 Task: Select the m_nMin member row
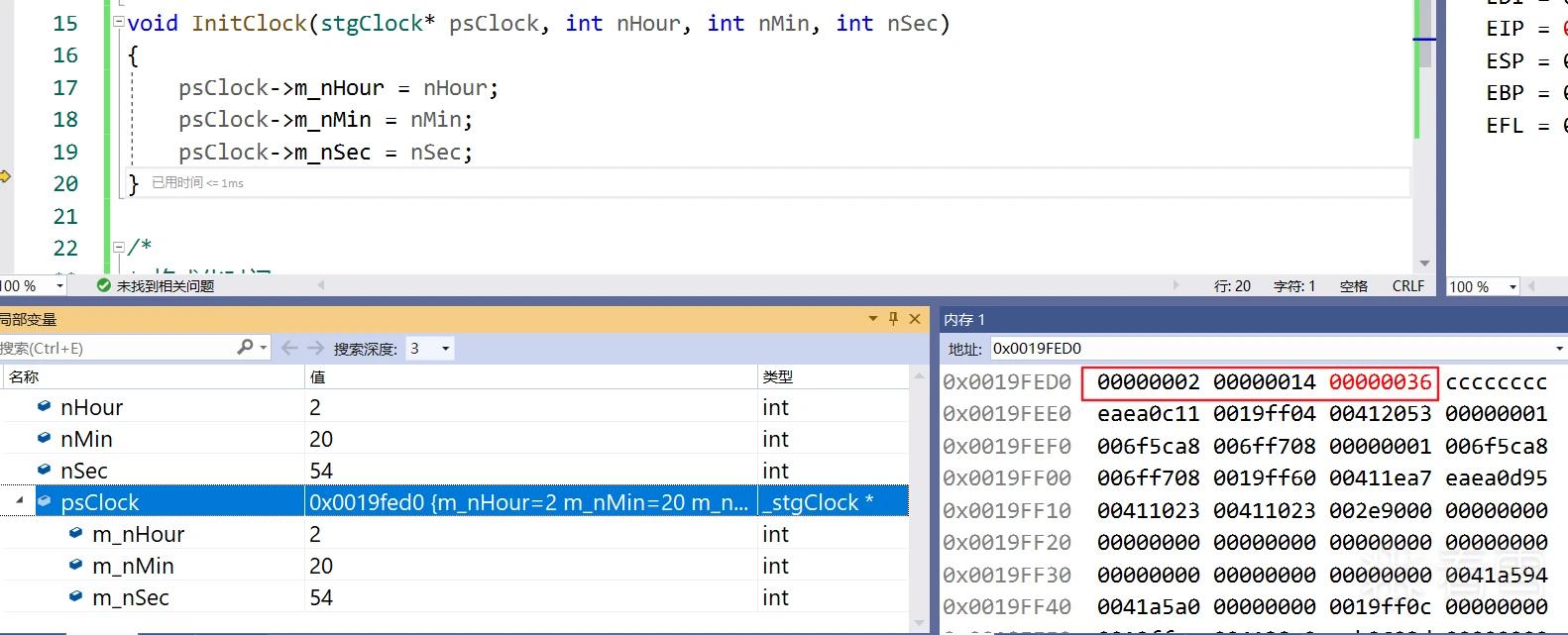pos(454,566)
